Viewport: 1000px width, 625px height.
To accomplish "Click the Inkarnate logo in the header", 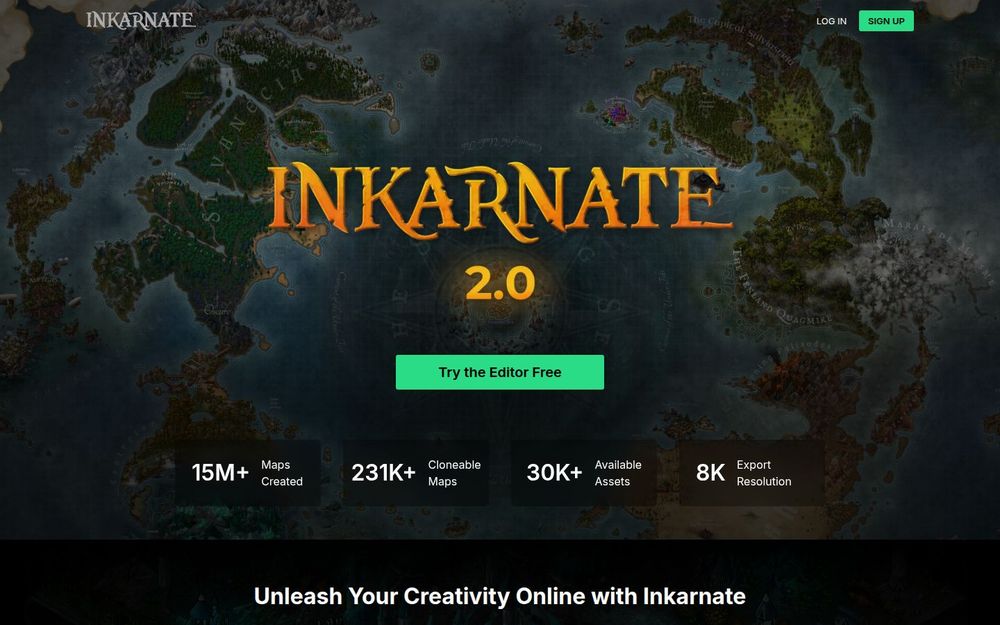I will pos(141,20).
